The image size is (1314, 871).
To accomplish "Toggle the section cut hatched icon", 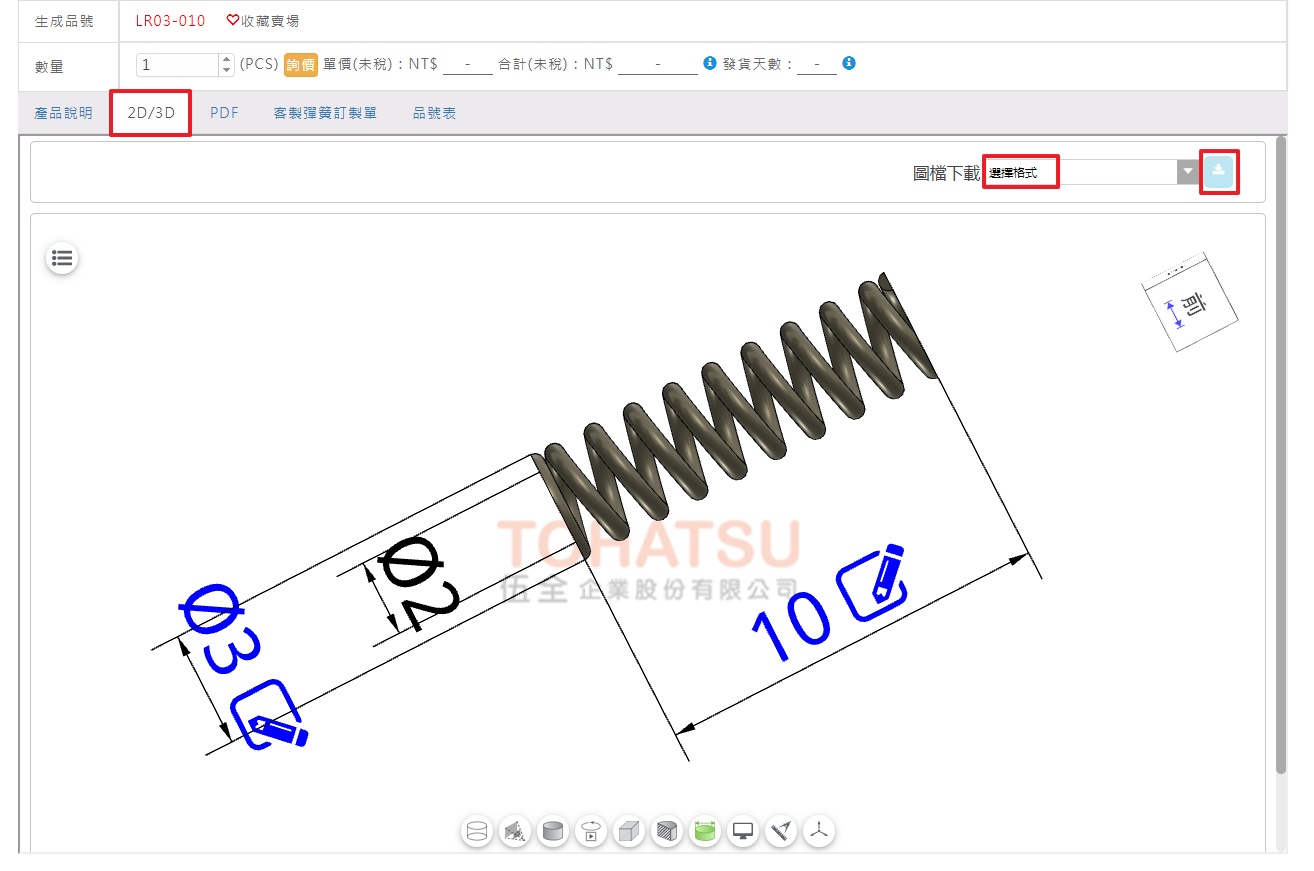I will coord(667,831).
